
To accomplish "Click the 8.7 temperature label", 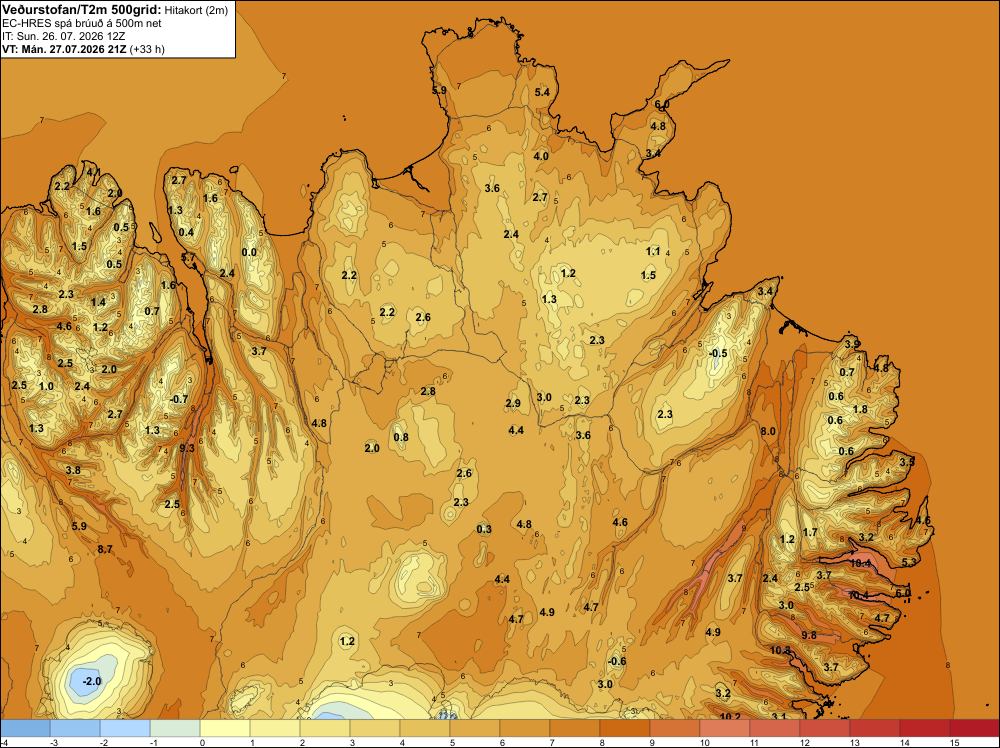I will tap(105, 549).
